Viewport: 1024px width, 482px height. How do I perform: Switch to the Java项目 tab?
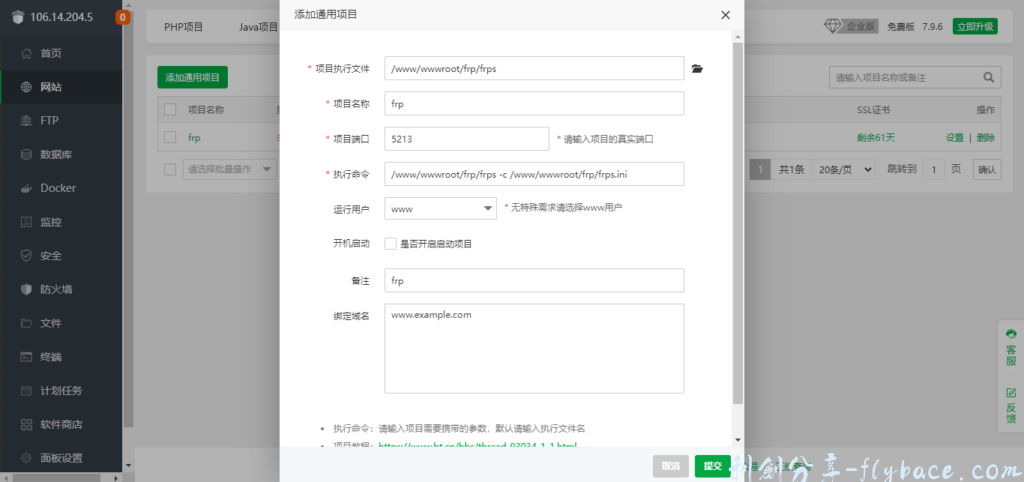click(x=259, y=27)
